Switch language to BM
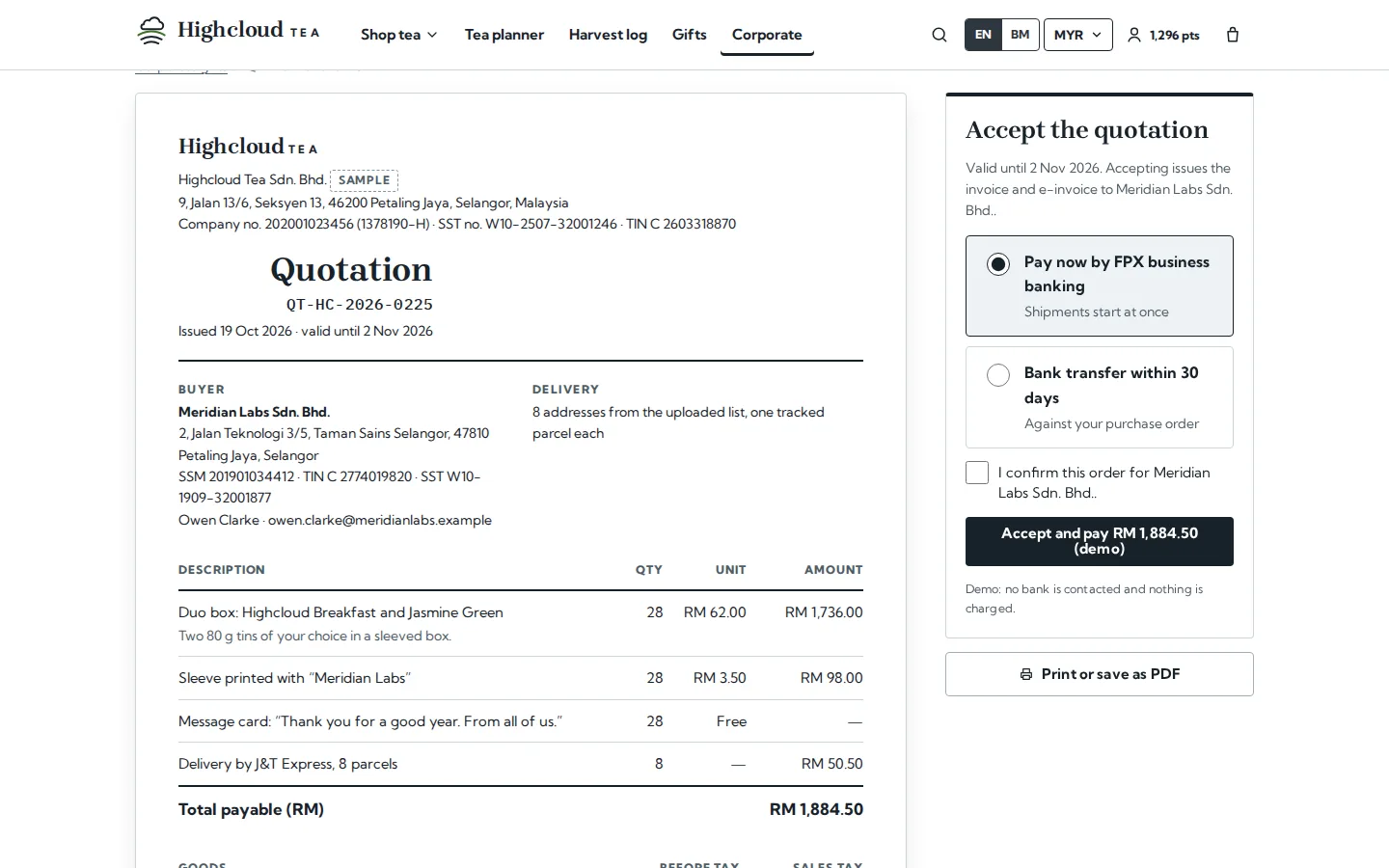 pyautogui.click(x=1020, y=35)
